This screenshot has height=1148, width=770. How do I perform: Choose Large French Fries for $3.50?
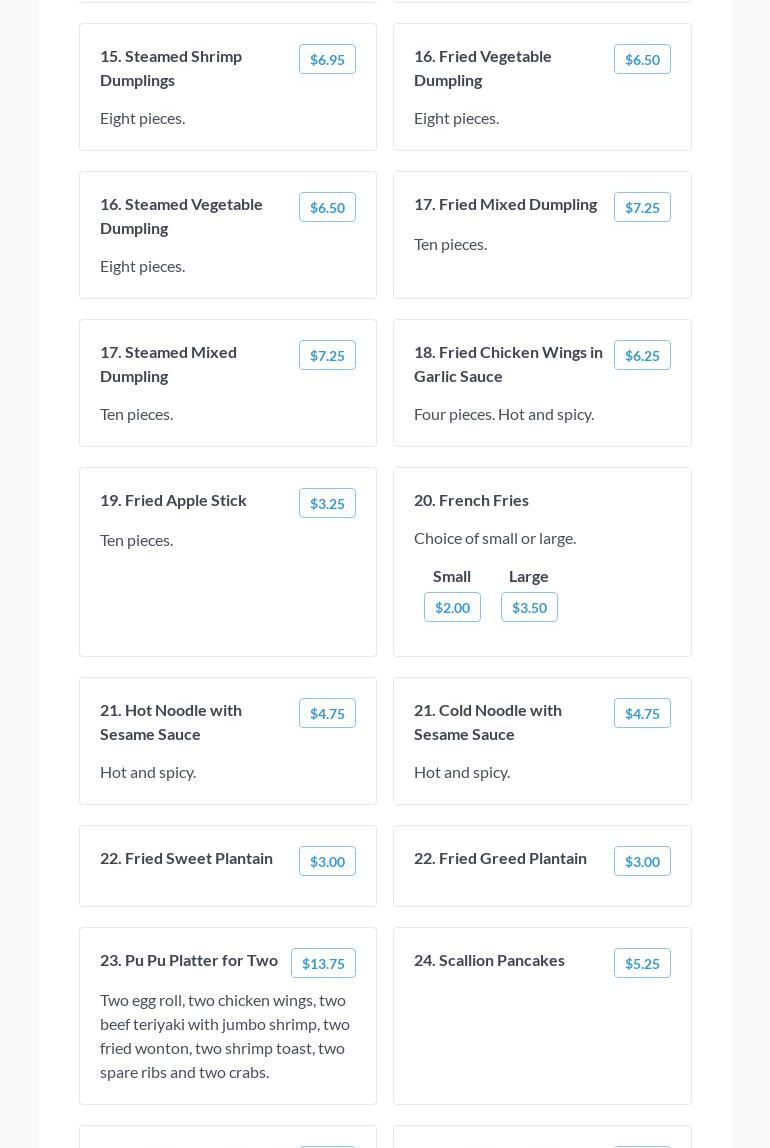click(x=529, y=608)
